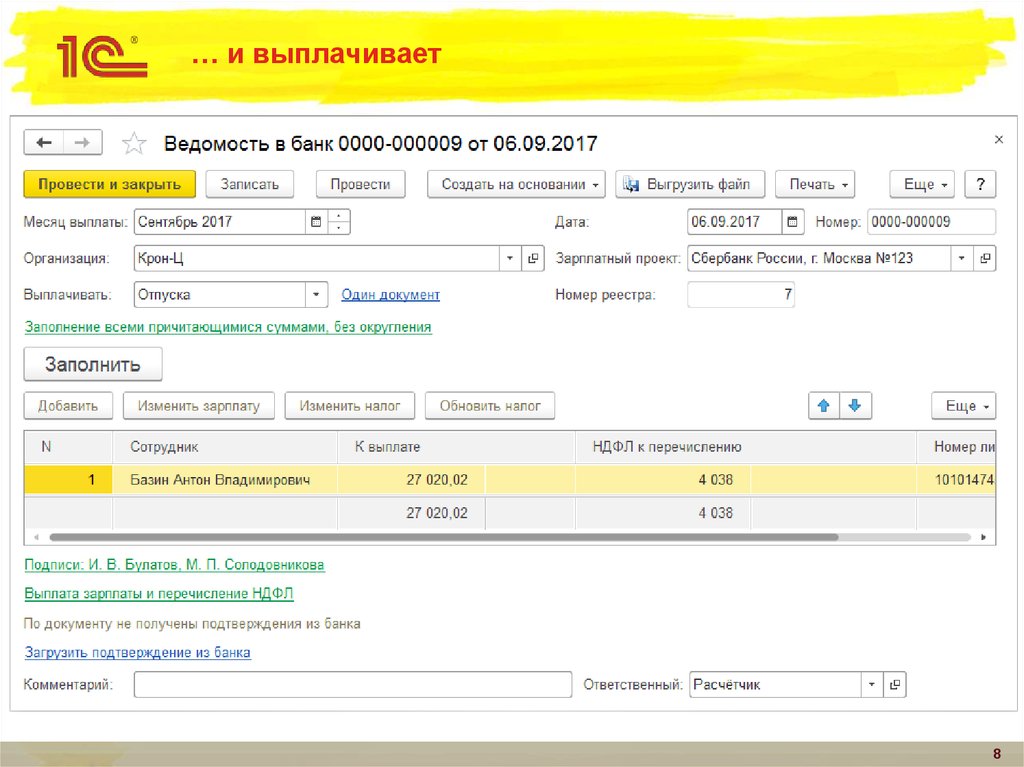Open calendar for the Дата field
This screenshot has width=1024, height=767.
click(792, 222)
